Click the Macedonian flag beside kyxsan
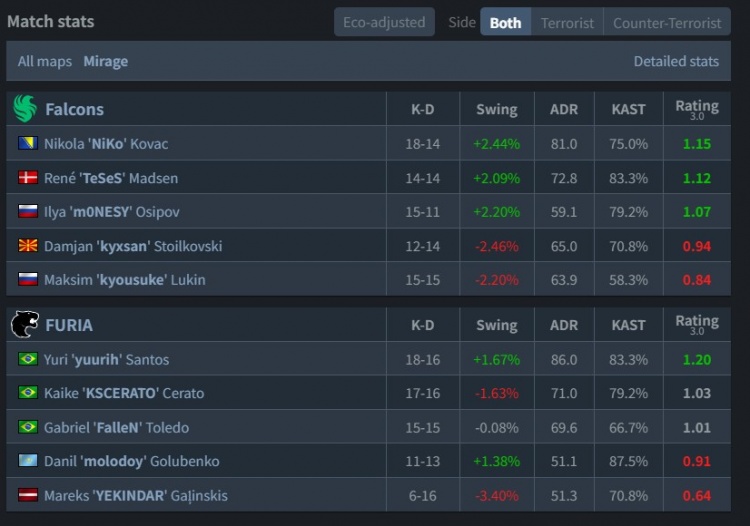This screenshot has width=750, height=526. pyautogui.click(x=27, y=246)
